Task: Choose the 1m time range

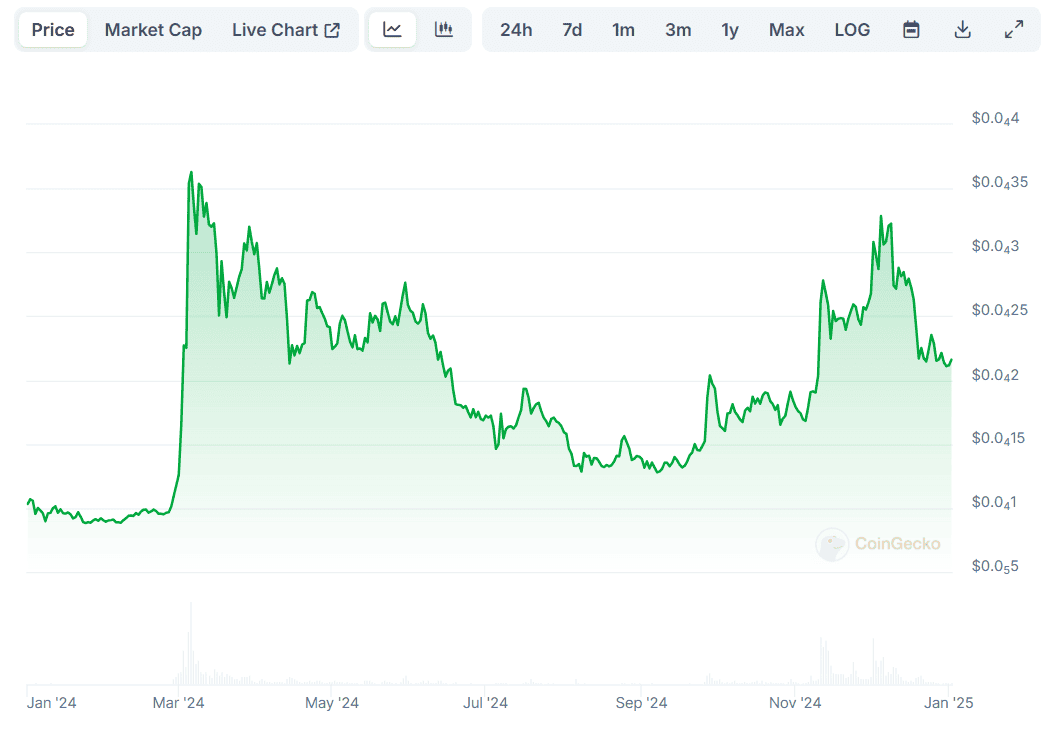Action: point(623,30)
